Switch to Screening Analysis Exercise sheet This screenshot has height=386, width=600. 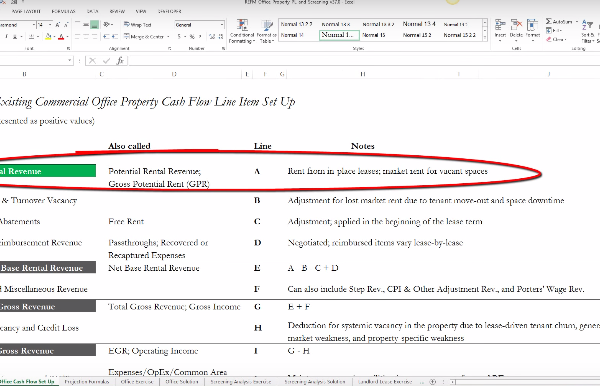[x=240, y=382]
